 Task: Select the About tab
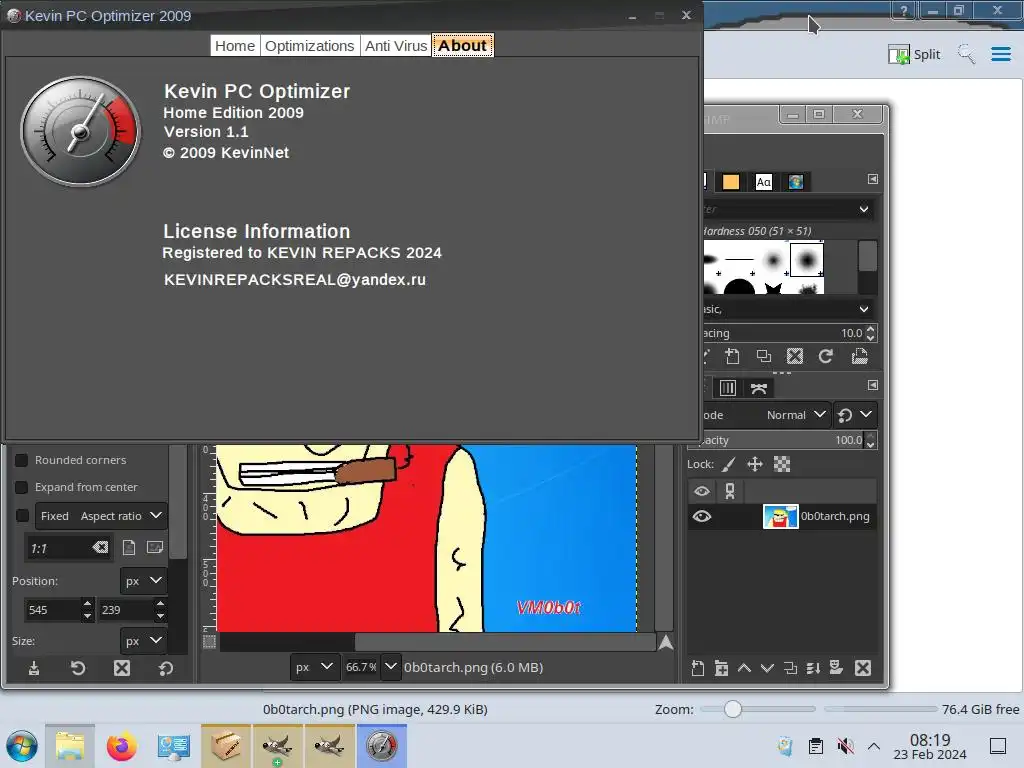[462, 46]
